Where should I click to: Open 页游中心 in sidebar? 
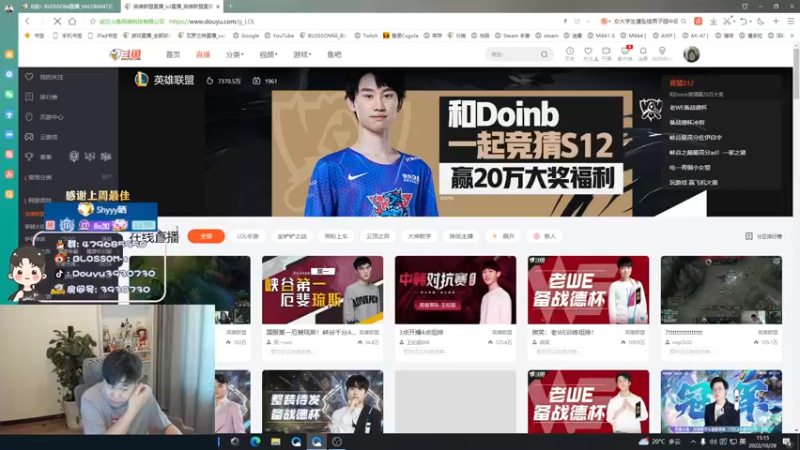[51, 117]
